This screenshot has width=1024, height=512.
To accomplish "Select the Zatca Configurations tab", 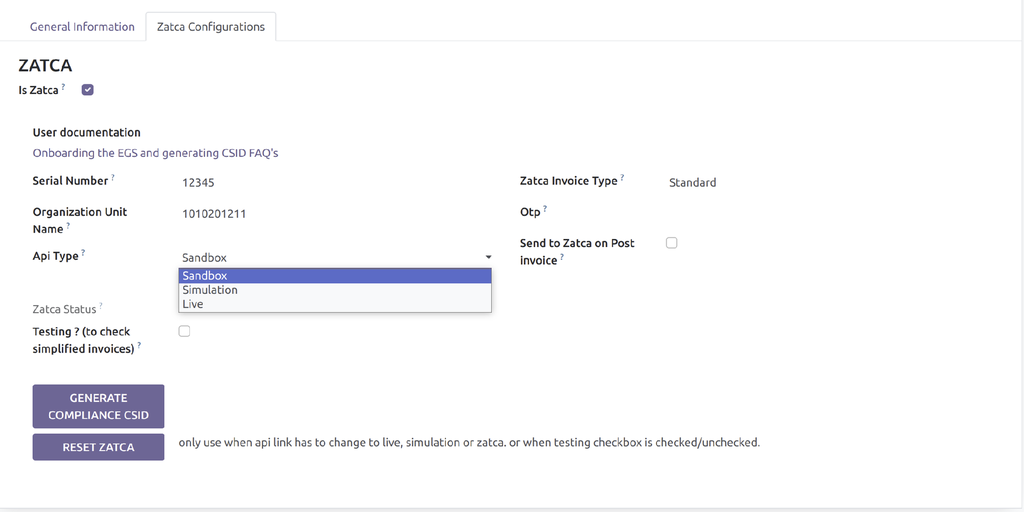I will (x=210, y=27).
